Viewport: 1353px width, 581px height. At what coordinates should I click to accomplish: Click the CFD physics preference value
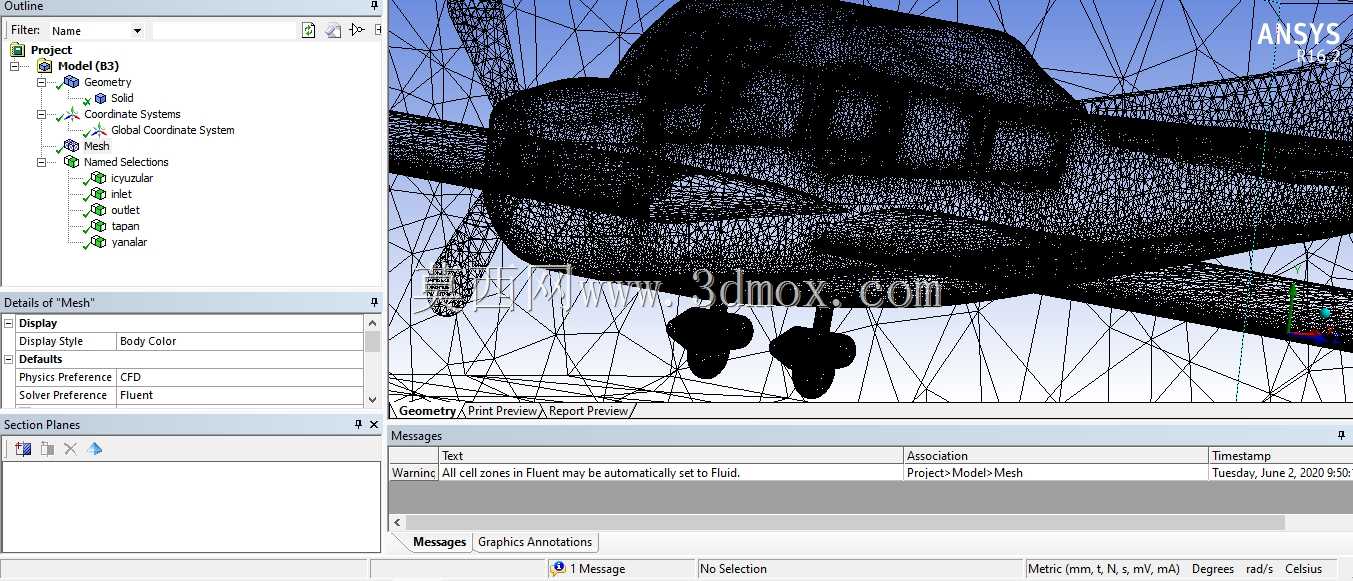click(240, 377)
